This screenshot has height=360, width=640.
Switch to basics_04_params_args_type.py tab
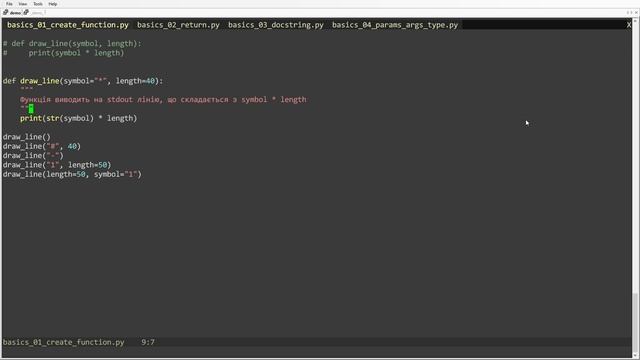pyautogui.click(x=395, y=25)
